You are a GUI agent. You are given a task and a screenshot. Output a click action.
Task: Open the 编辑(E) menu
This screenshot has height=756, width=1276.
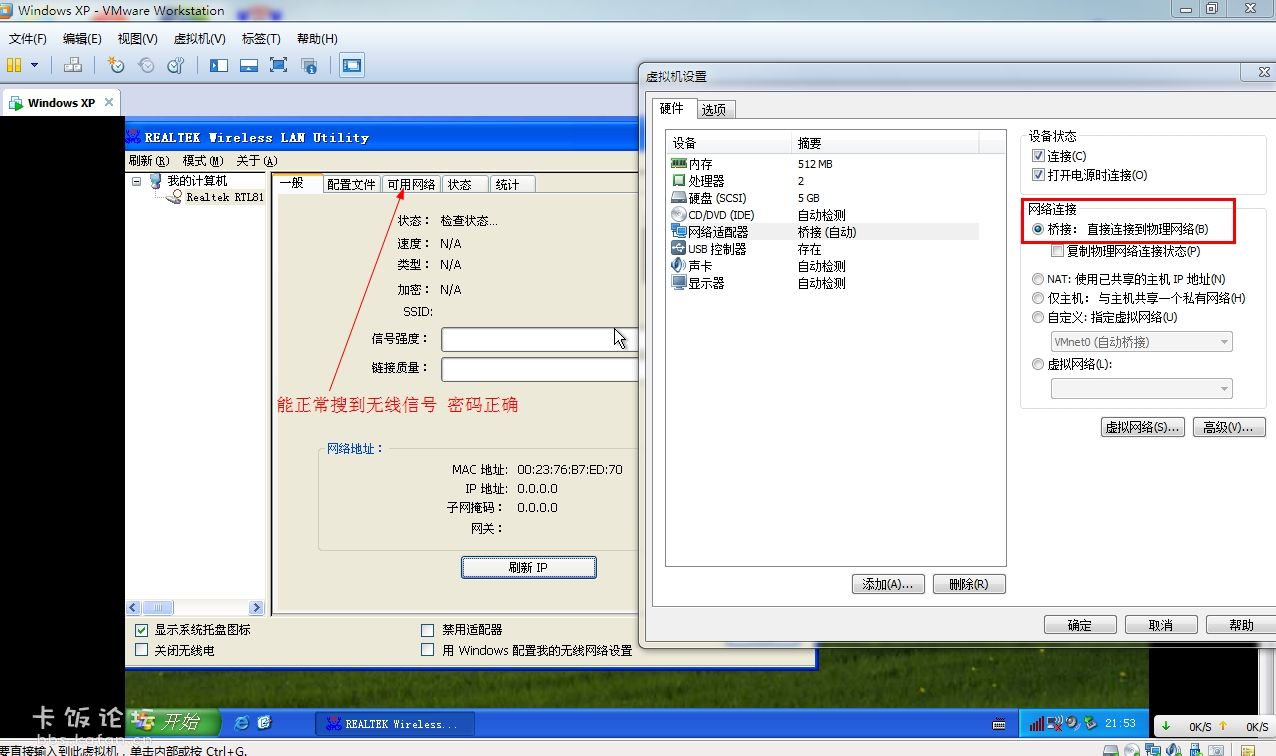click(82, 39)
